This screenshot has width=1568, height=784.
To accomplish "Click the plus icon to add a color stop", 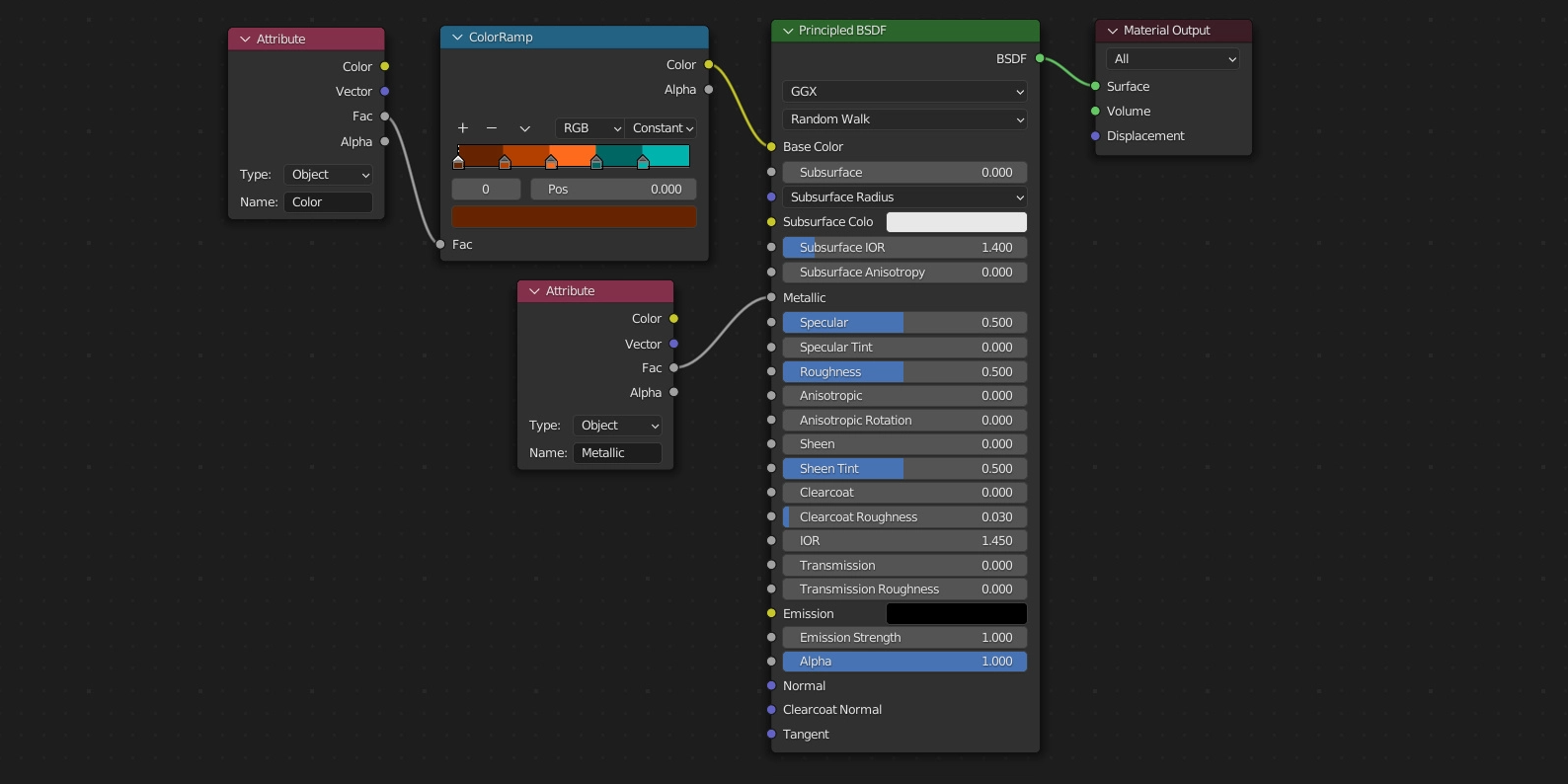I will pyautogui.click(x=462, y=128).
